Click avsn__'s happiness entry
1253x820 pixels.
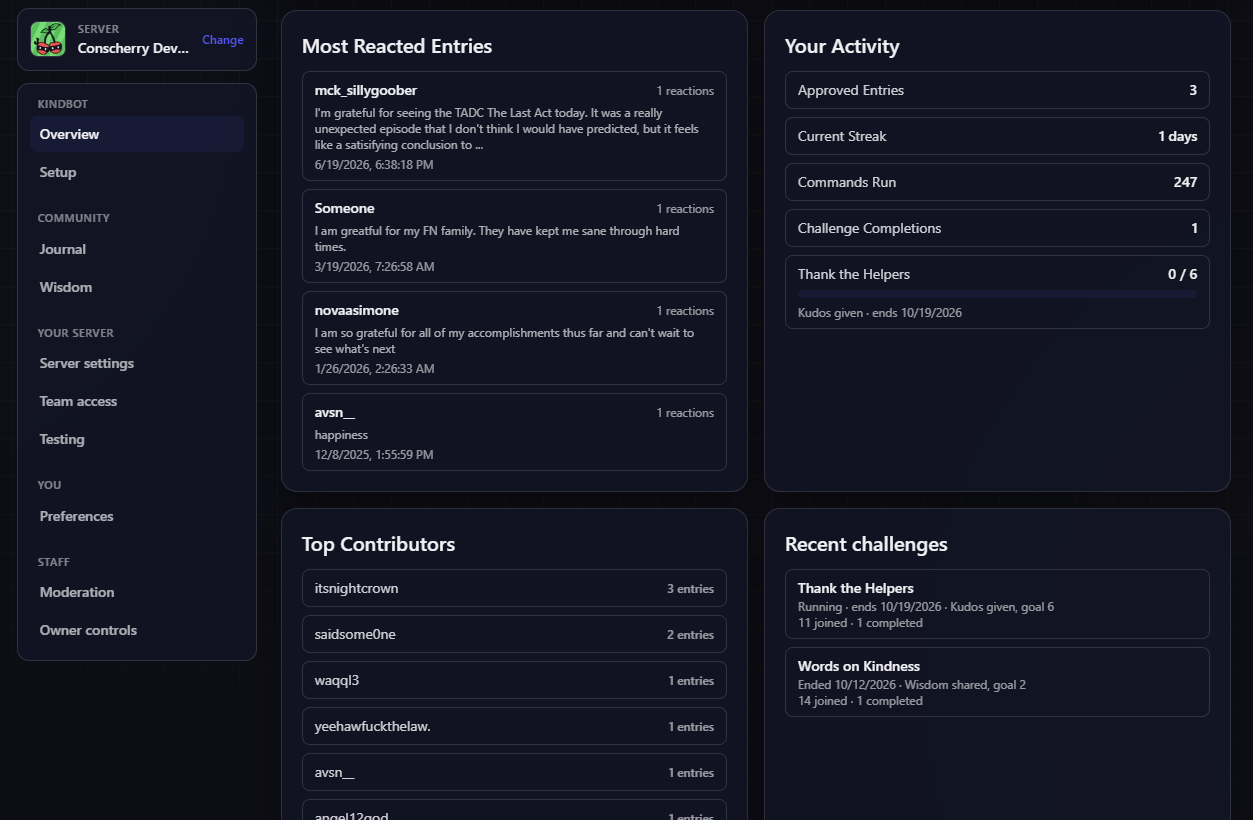coord(514,432)
